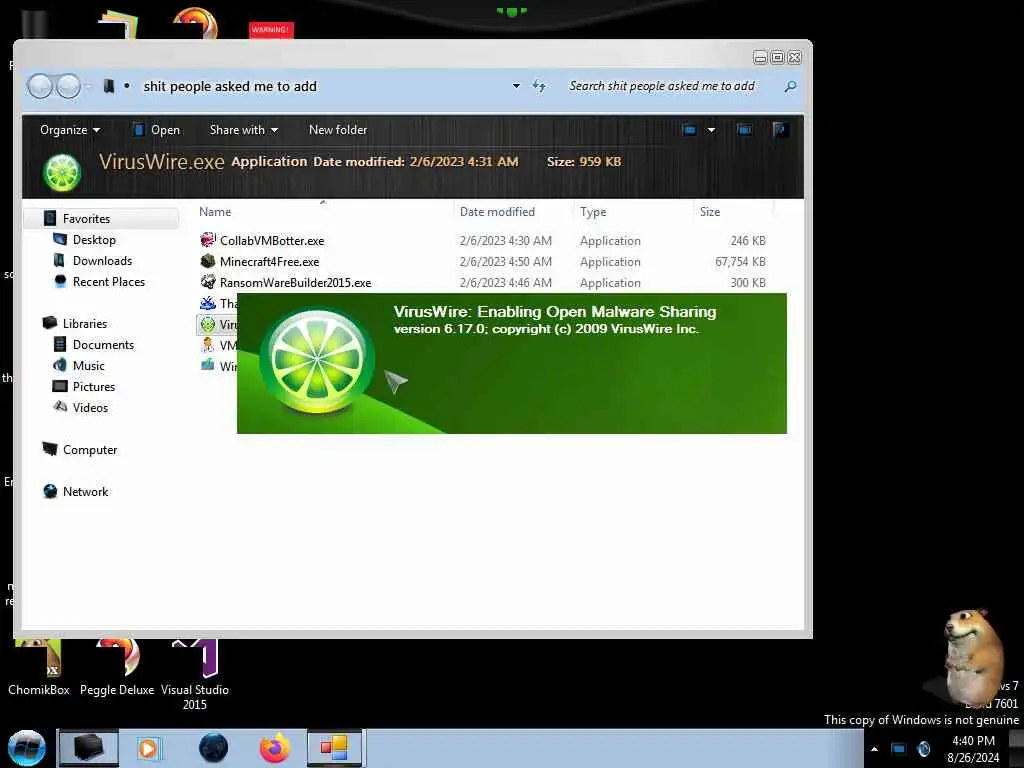Click the Minecraft4Free.exe file icon
This screenshot has height=768, width=1024.
[x=208, y=261]
